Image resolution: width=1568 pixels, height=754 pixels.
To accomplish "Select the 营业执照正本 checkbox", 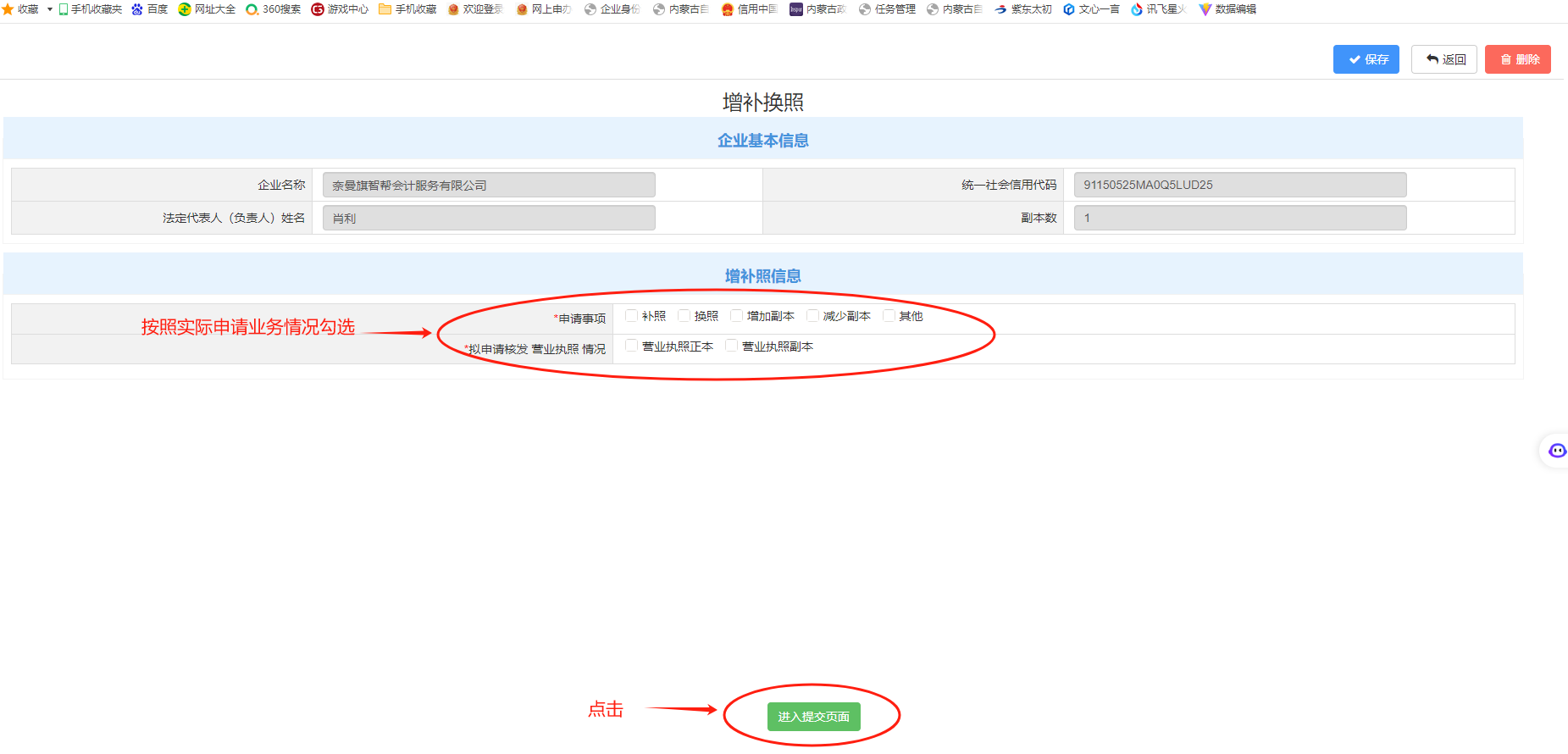I will [631, 346].
